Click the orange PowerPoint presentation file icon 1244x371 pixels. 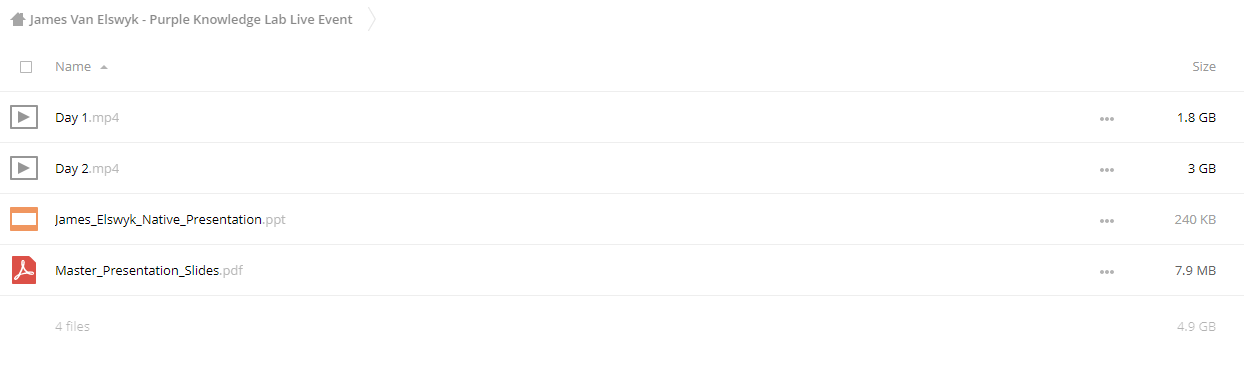(x=24, y=219)
